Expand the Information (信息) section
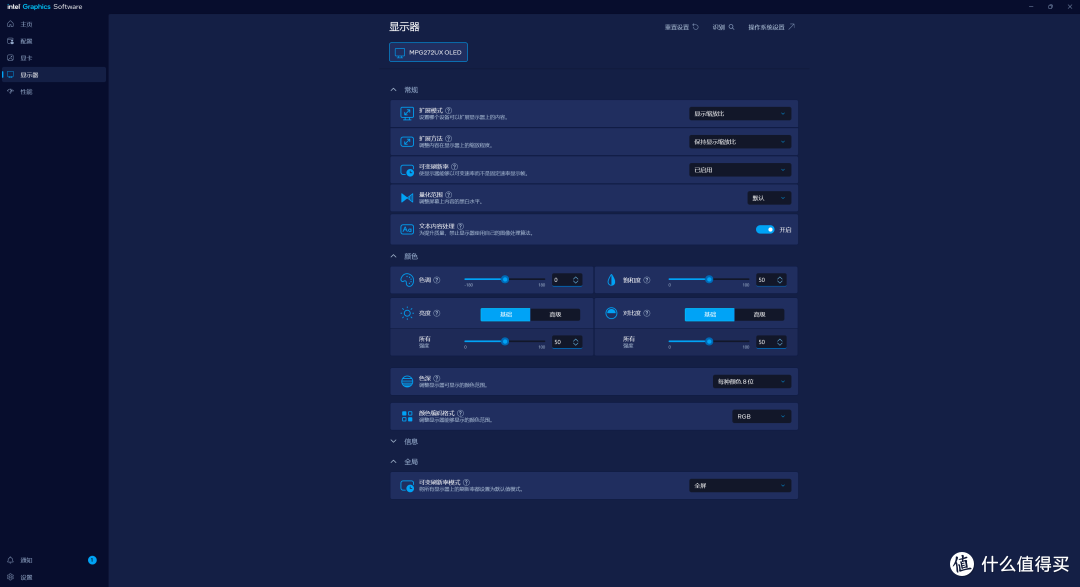Screen dimensions: 1080x587 [393, 442]
